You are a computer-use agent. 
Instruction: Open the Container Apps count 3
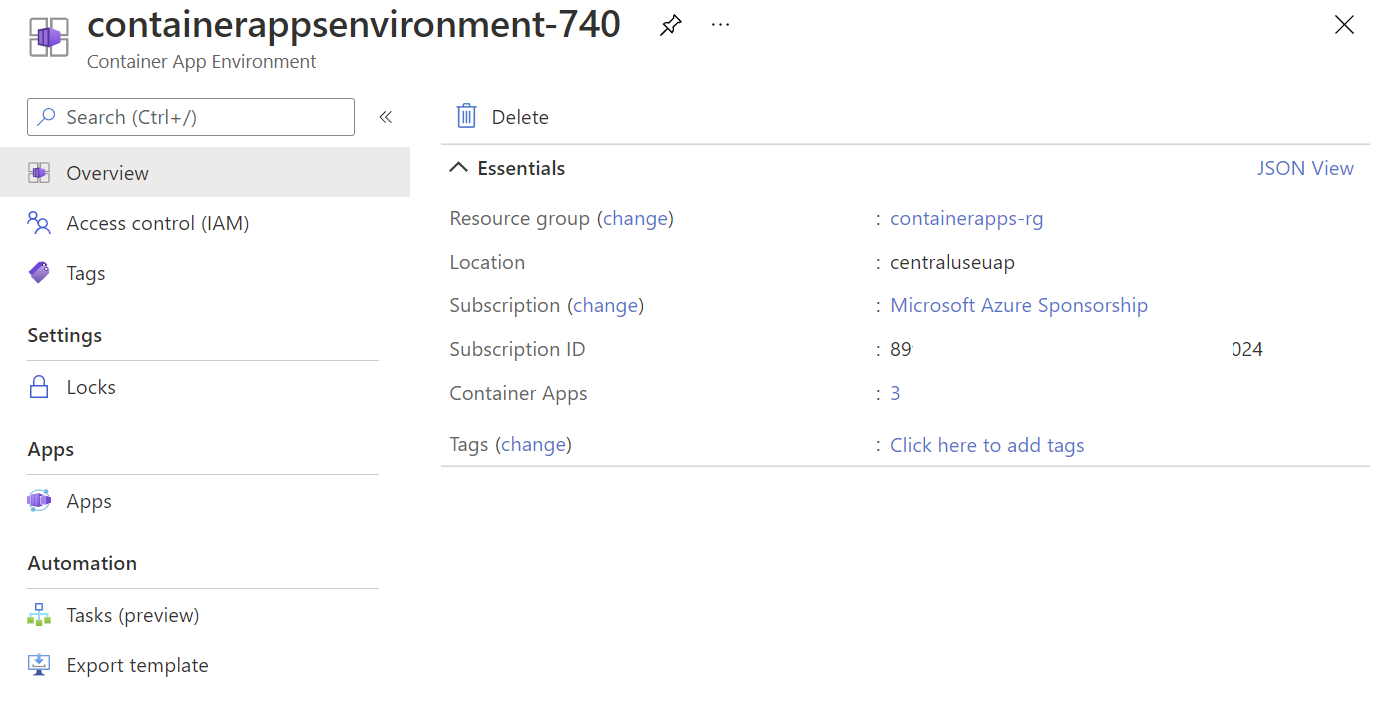(x=895, y=393)
